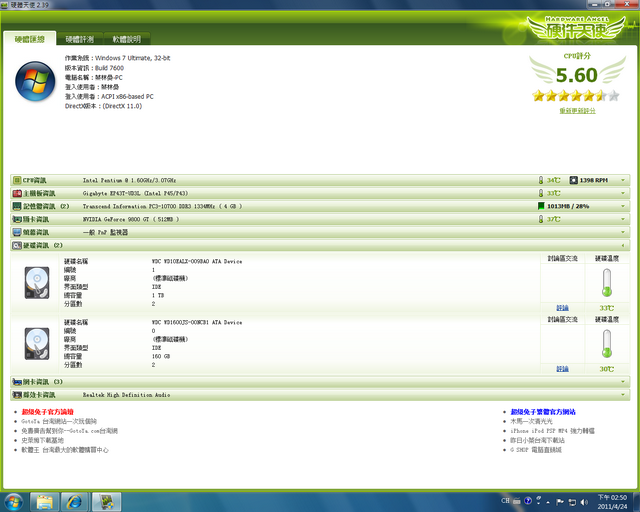
Task: Click the CPU thermometer icon showing 34℃
Action: [541, 180]
